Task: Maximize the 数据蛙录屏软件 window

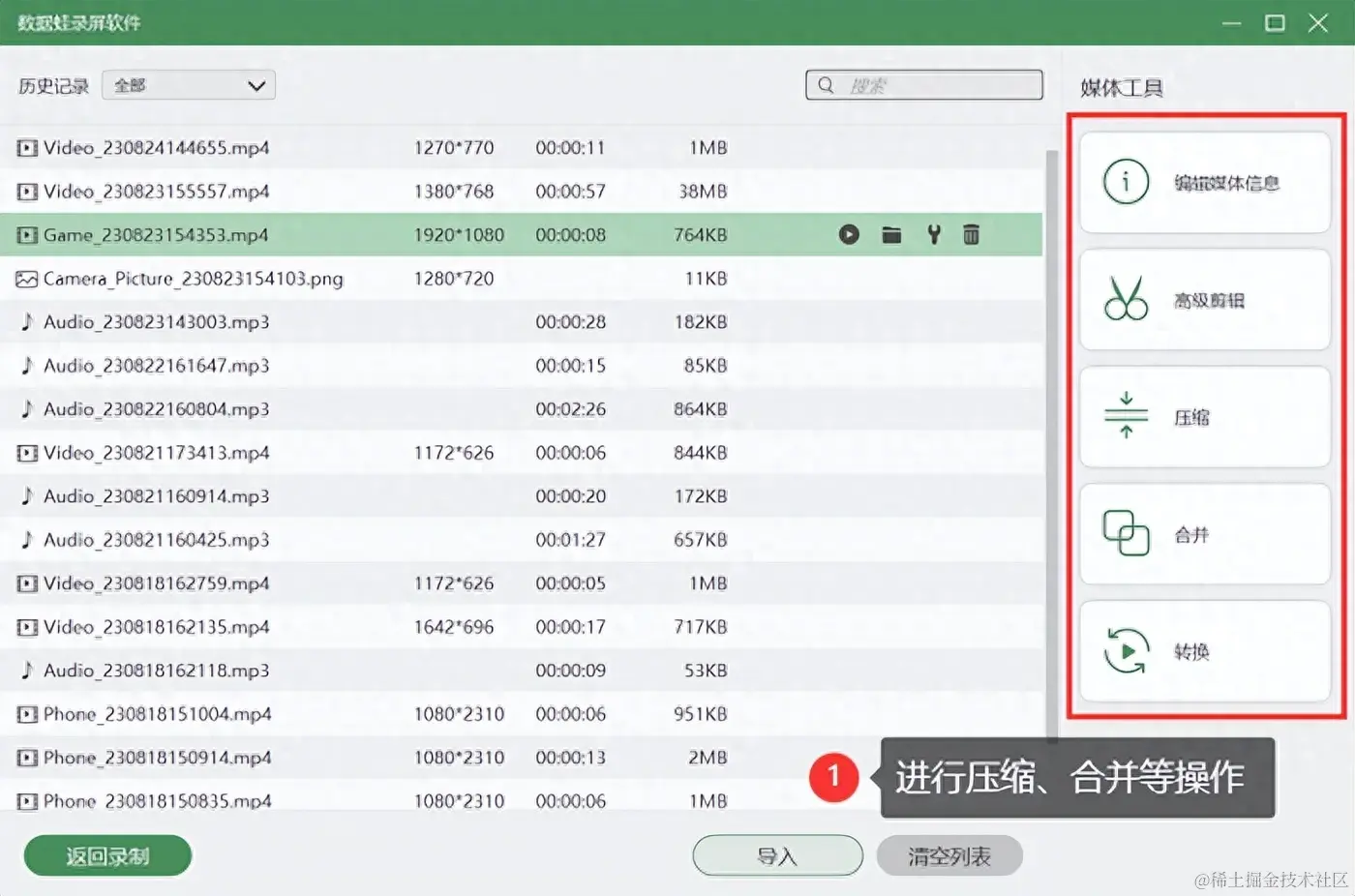Action: 1275,22
